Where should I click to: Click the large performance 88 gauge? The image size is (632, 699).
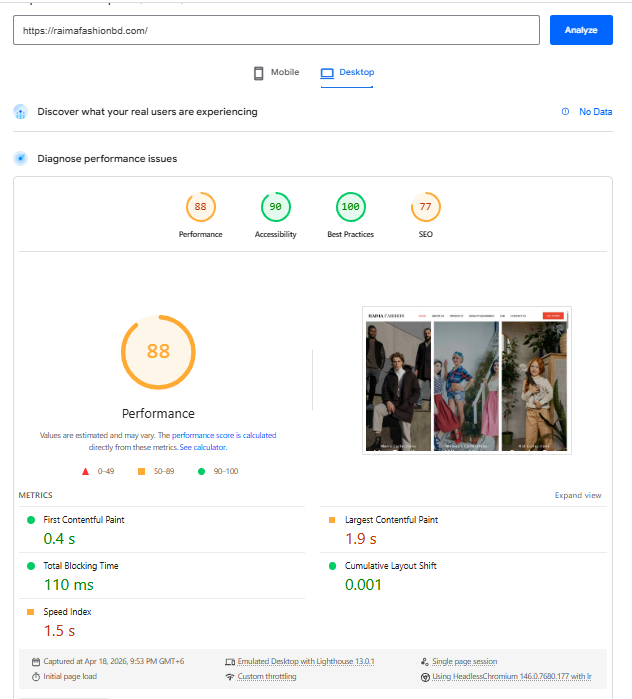pos(158,351)
